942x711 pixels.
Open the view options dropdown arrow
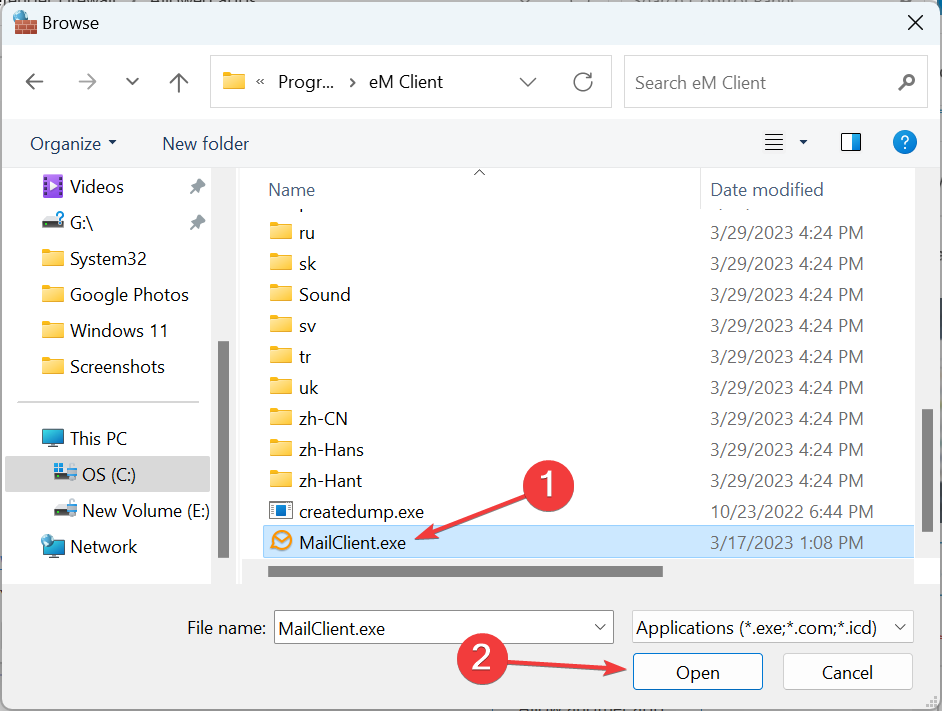[x=803, y=142]
